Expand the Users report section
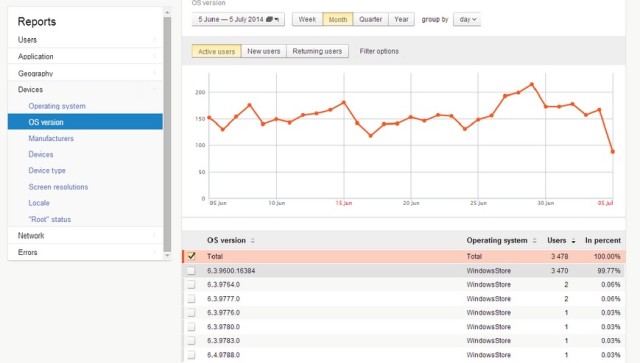 tap(85, 40)
